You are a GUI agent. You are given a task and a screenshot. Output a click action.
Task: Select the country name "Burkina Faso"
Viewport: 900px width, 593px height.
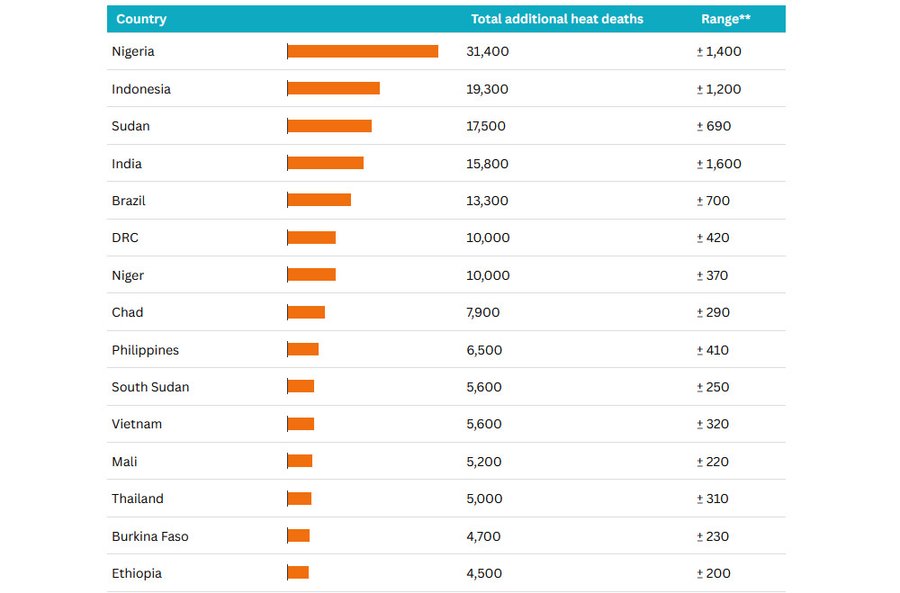(150, 536)
